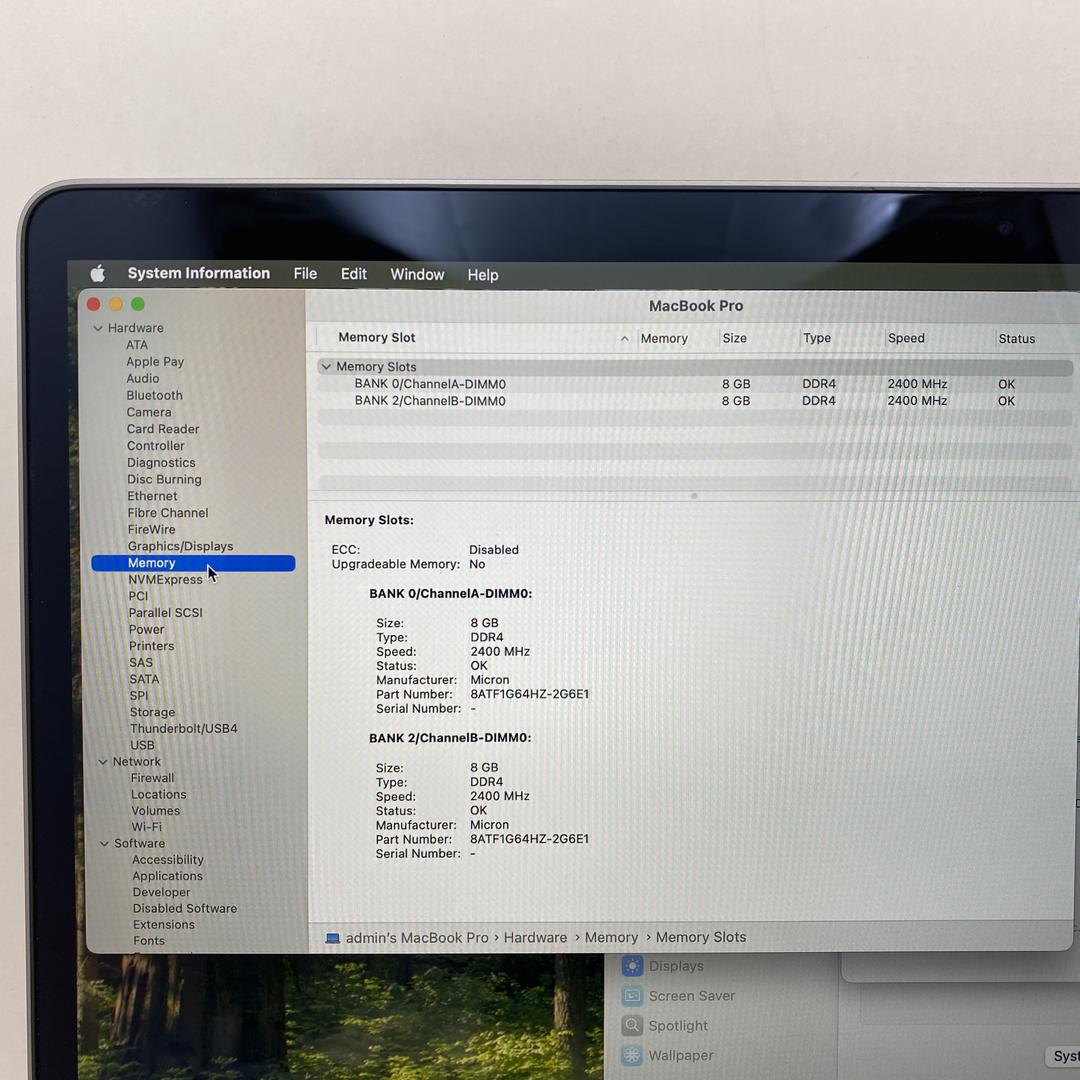Image resolution: width=1080 pixels, height=1080 pixels.
Task: Select the BANK 2/ChannelB-DIMM0 table row
Action: (696, 401)
